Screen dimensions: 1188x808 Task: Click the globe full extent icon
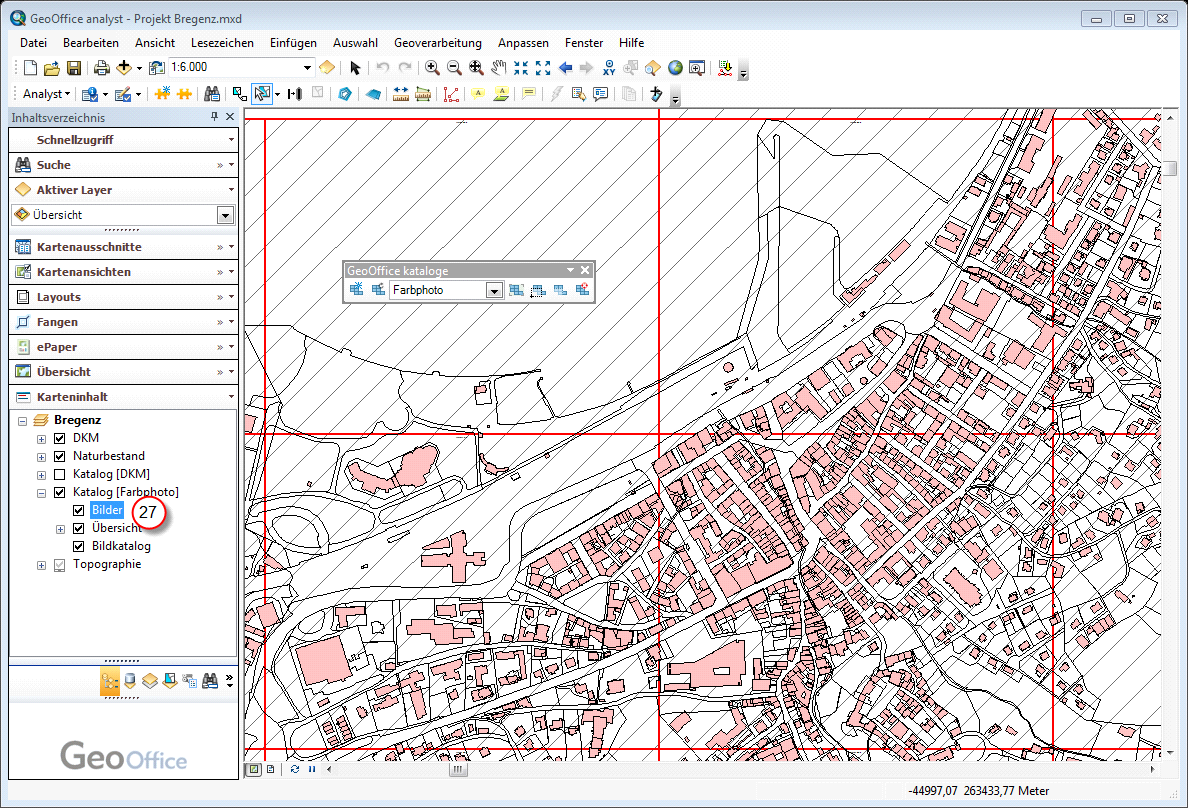675,68
